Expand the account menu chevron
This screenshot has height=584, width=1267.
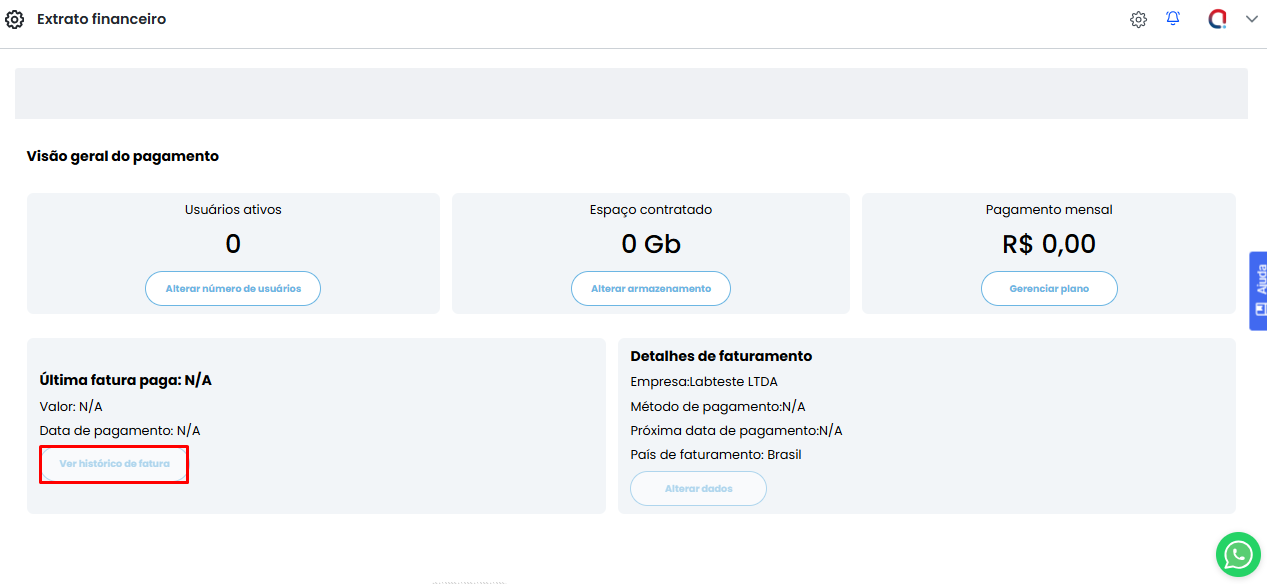pyautogui.click(x=1251, y=19)
